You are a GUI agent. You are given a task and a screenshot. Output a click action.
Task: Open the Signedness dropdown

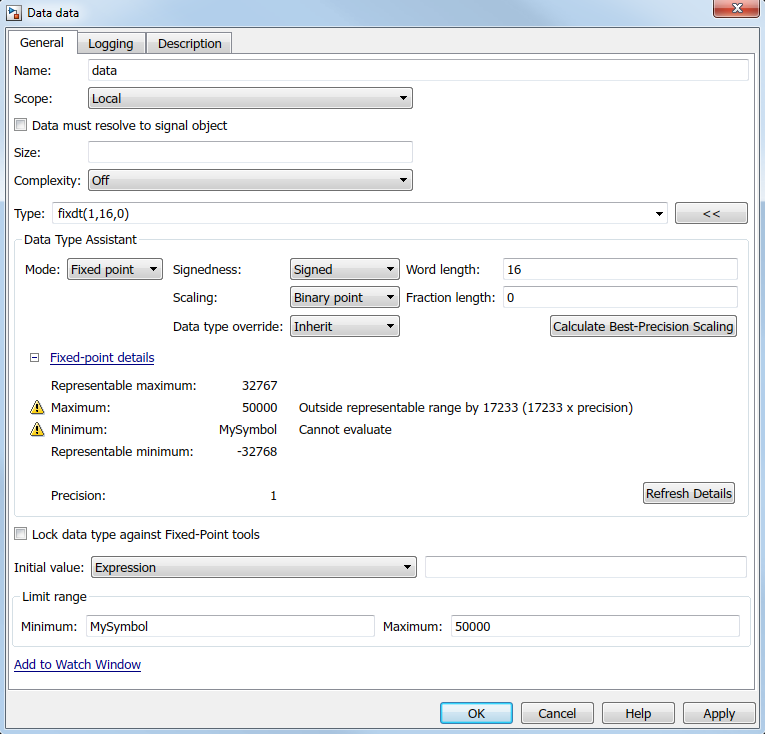[x=344, y=269]
